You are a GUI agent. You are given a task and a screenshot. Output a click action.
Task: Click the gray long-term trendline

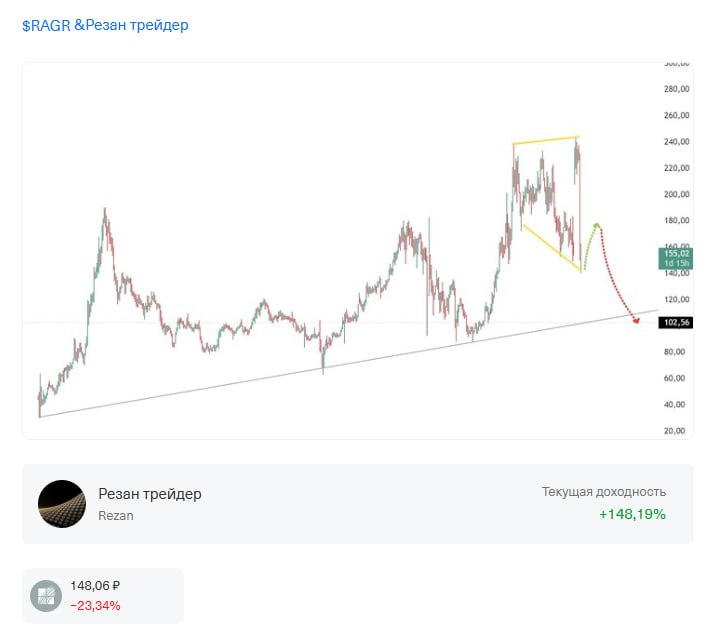[x=349, y=363]
